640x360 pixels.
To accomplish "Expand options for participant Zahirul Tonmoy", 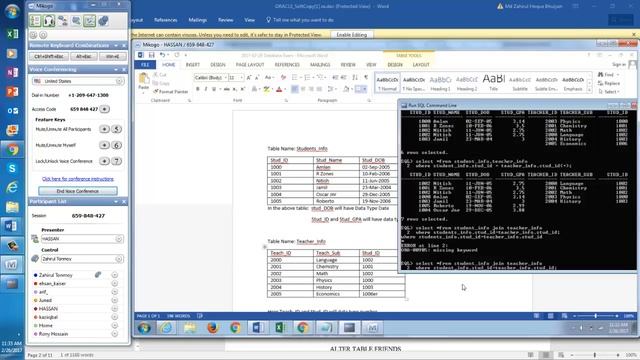I will click(x=115, y=275).
